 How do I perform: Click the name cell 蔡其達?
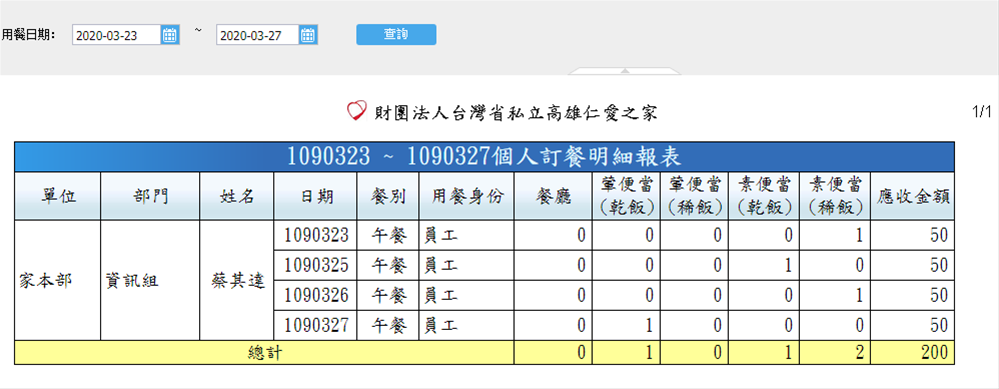(237, 281)
